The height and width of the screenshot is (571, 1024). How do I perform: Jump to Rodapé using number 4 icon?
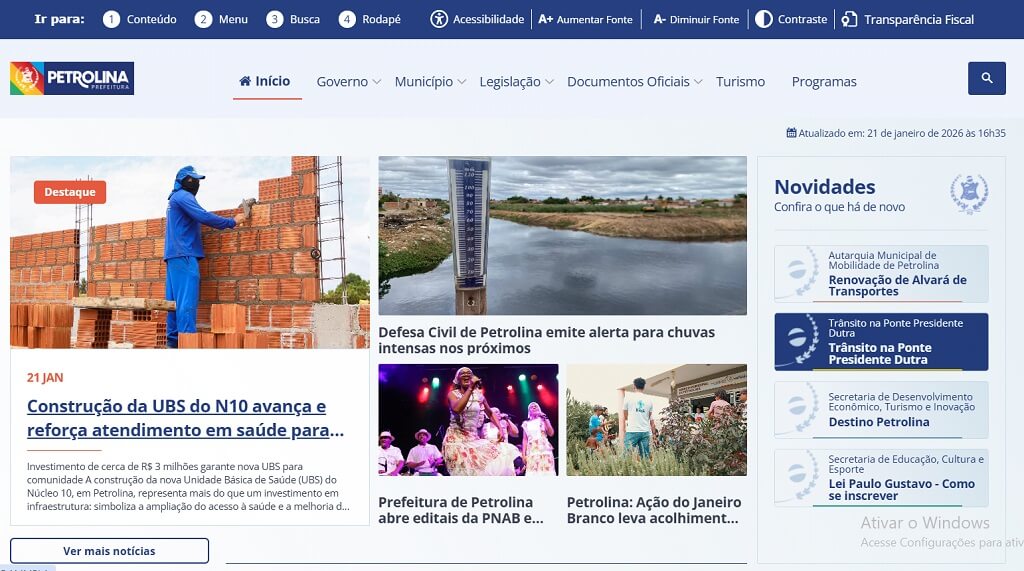click(347, 19)
